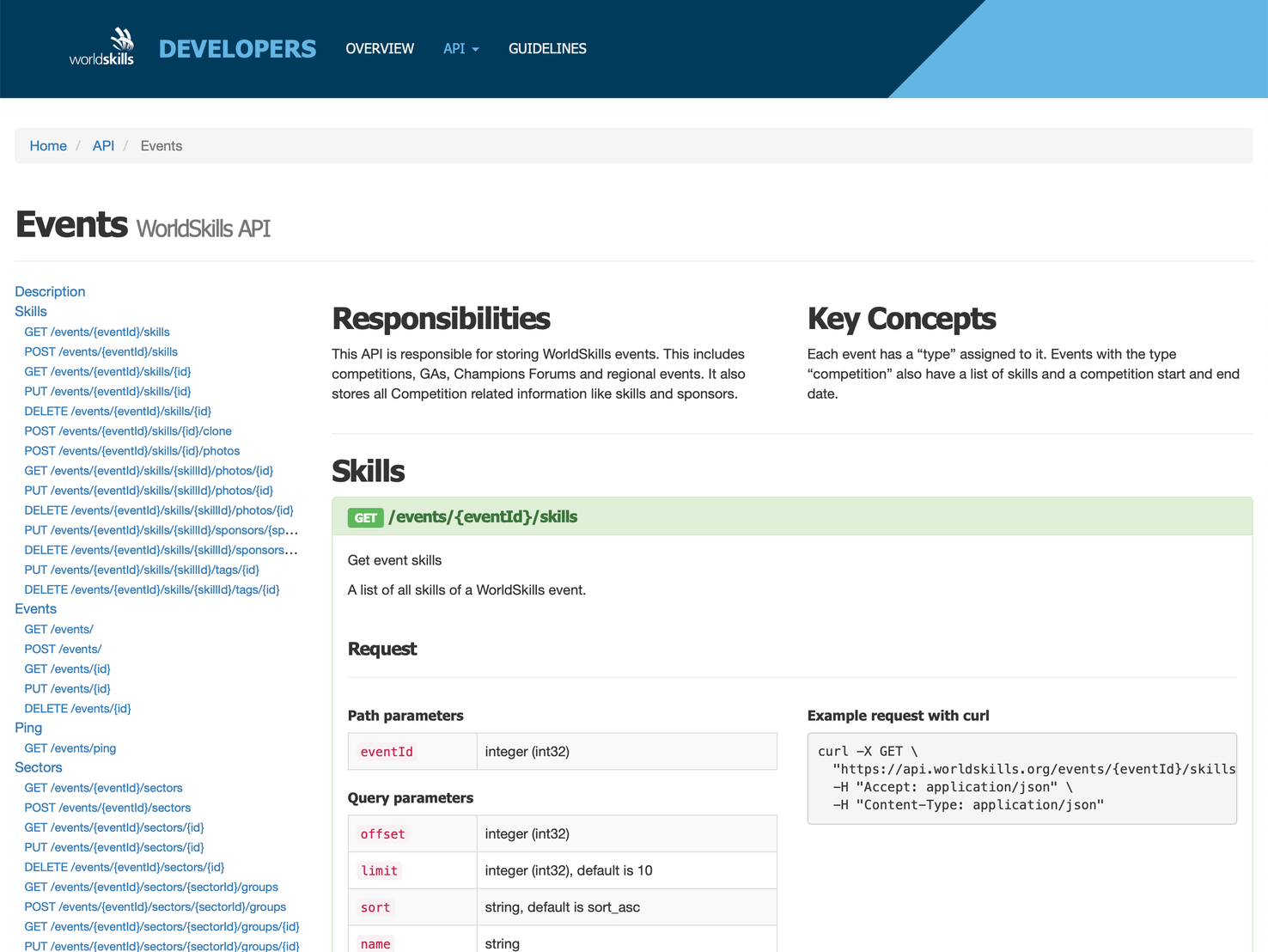Jump to the Skills sidebar section
Screen dimensions: 1268x952
(31, 311)
